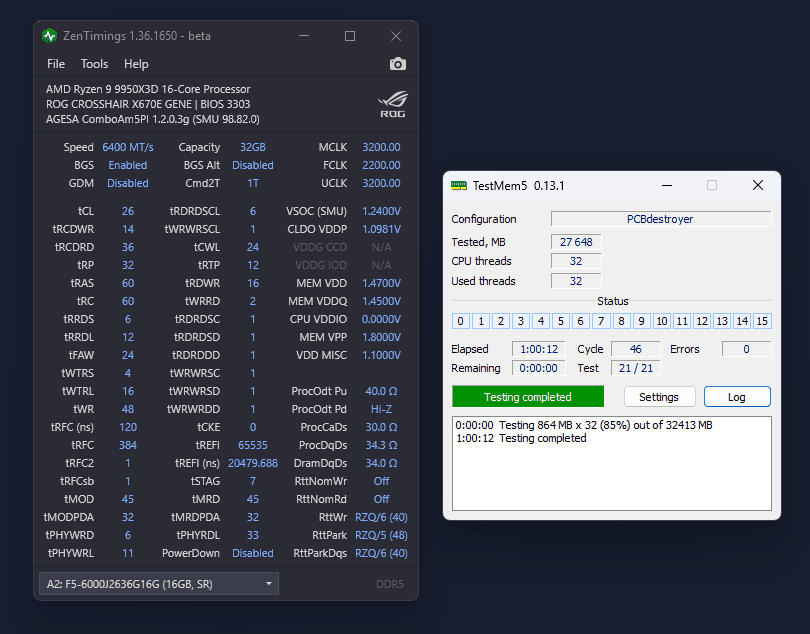Close the ZenTimings window
Screen dimensions: 810x634
396,36
